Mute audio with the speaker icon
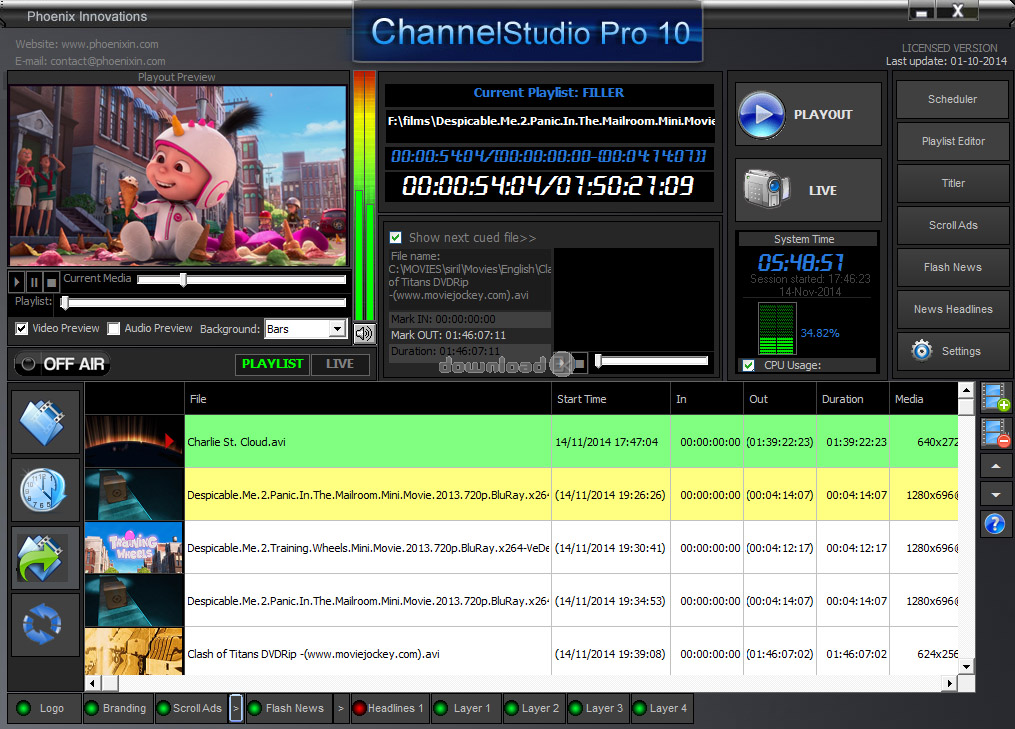The width and height of the screenshot is (1015, 729). click(364, 333)
